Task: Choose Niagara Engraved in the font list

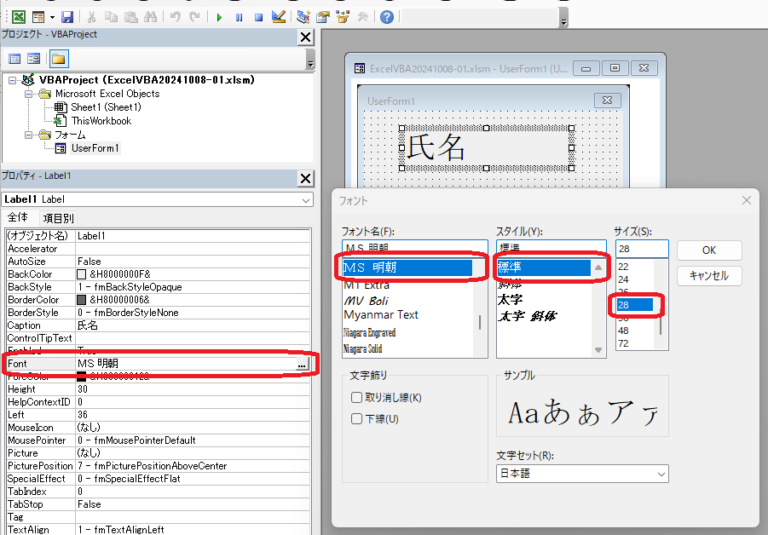Action: tap(369, 333)
